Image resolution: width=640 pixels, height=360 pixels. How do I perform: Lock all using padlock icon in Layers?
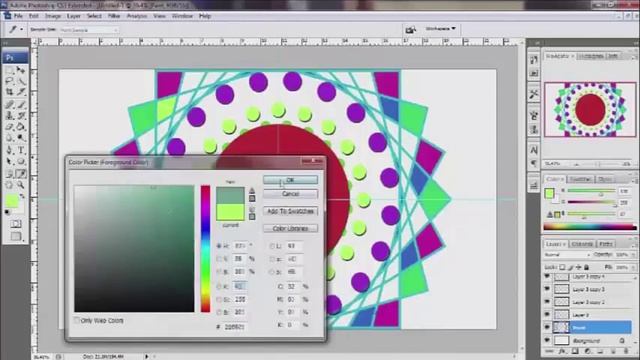pyautogui.click(x=587, y=267)
